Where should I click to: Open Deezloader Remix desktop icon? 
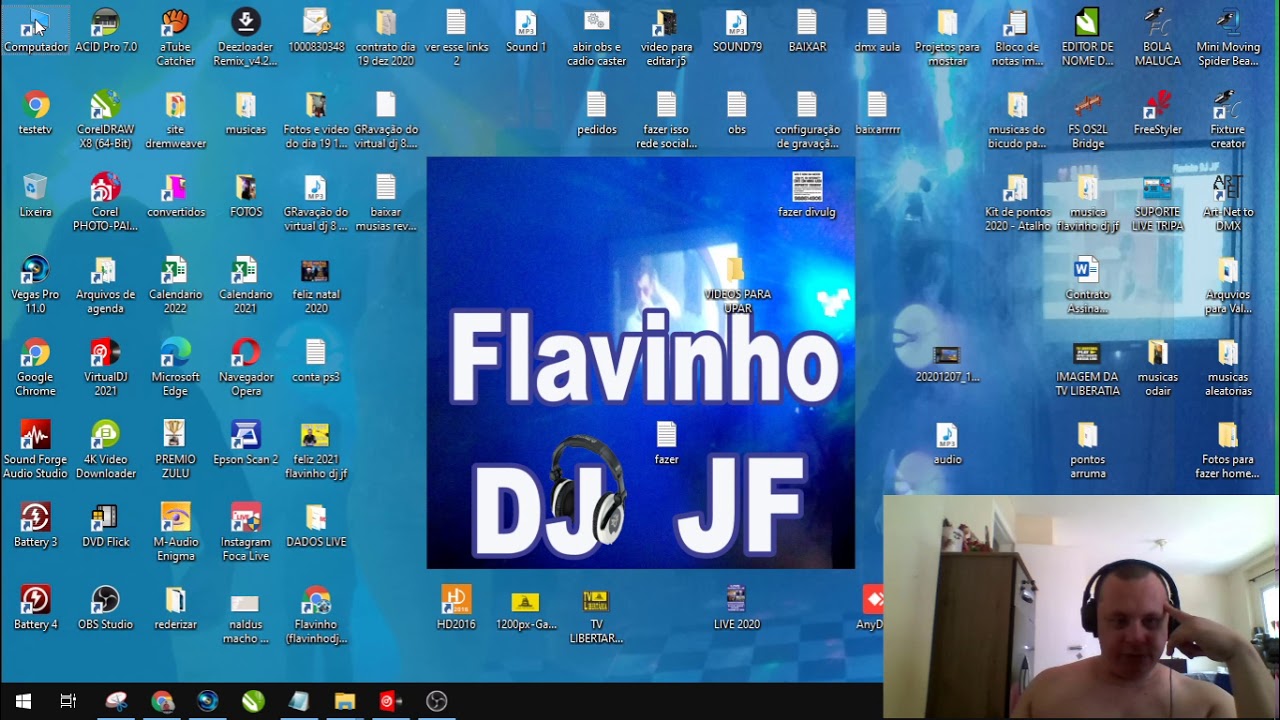click(x=246, y=37)
